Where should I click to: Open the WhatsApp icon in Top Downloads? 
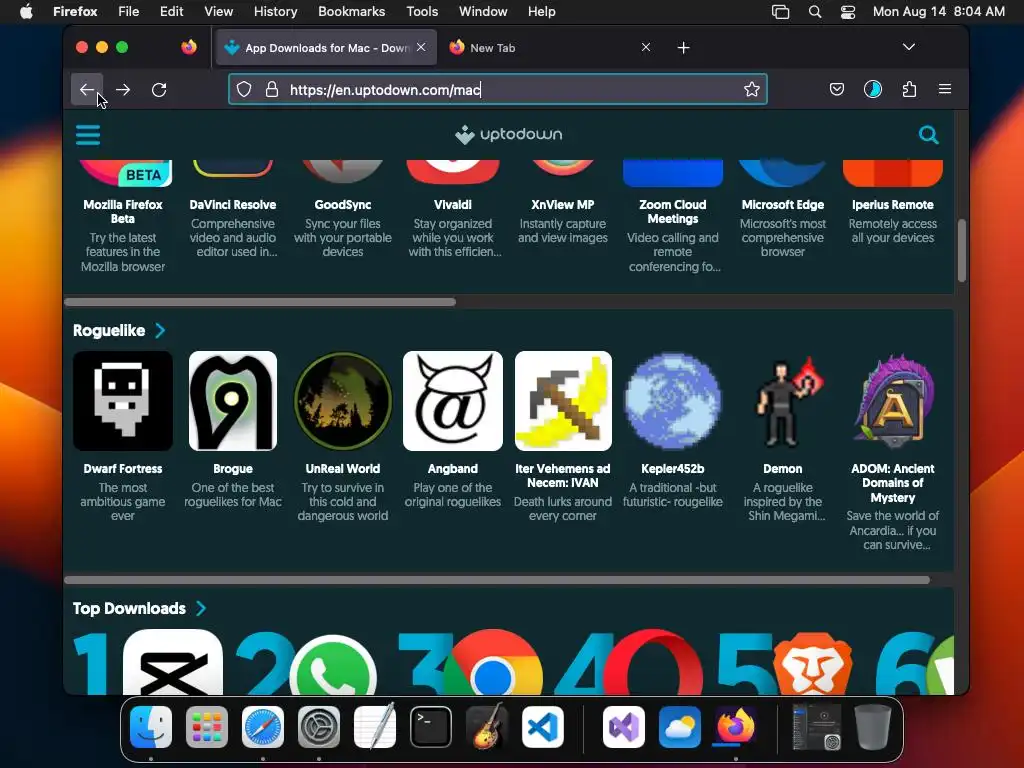tap(333, 665)
